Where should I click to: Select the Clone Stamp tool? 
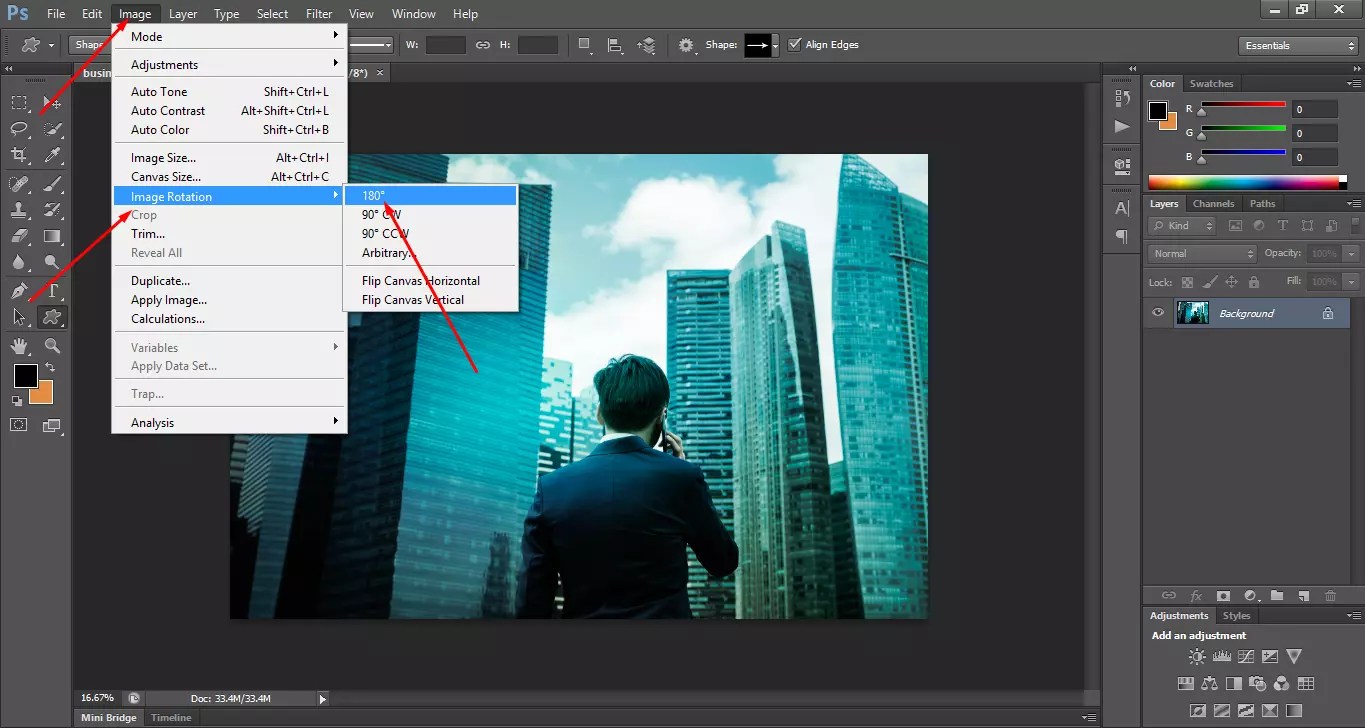(x=19, y=208)
